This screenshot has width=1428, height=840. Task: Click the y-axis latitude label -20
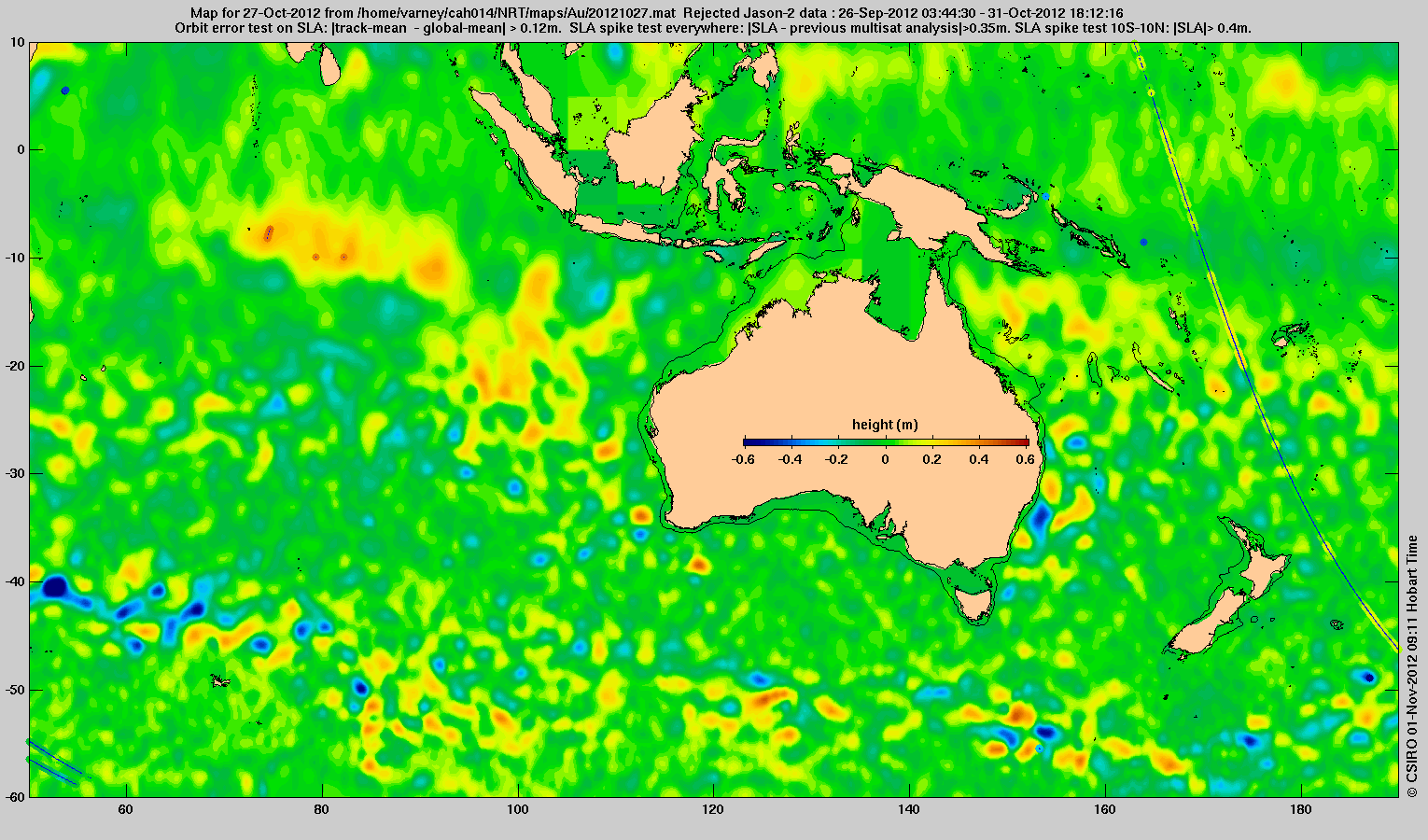tap(15, 366)
